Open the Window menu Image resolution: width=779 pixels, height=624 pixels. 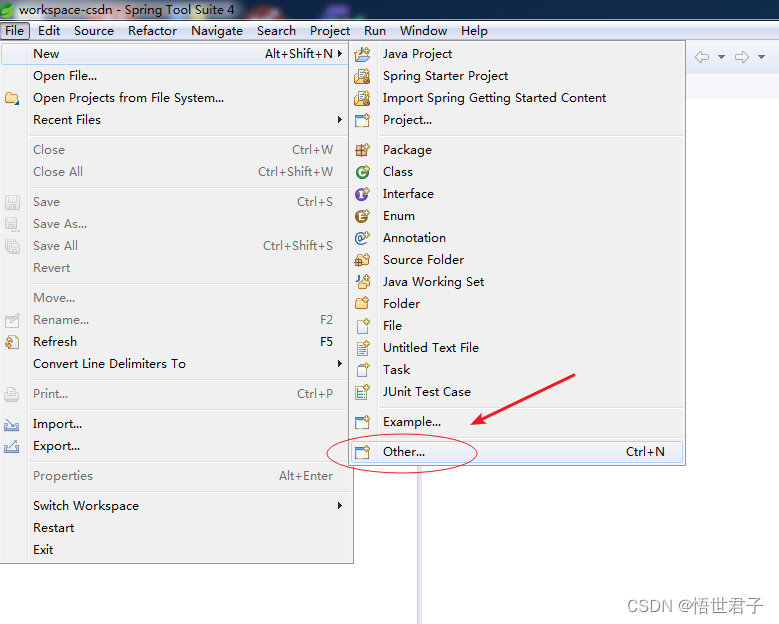423,31
